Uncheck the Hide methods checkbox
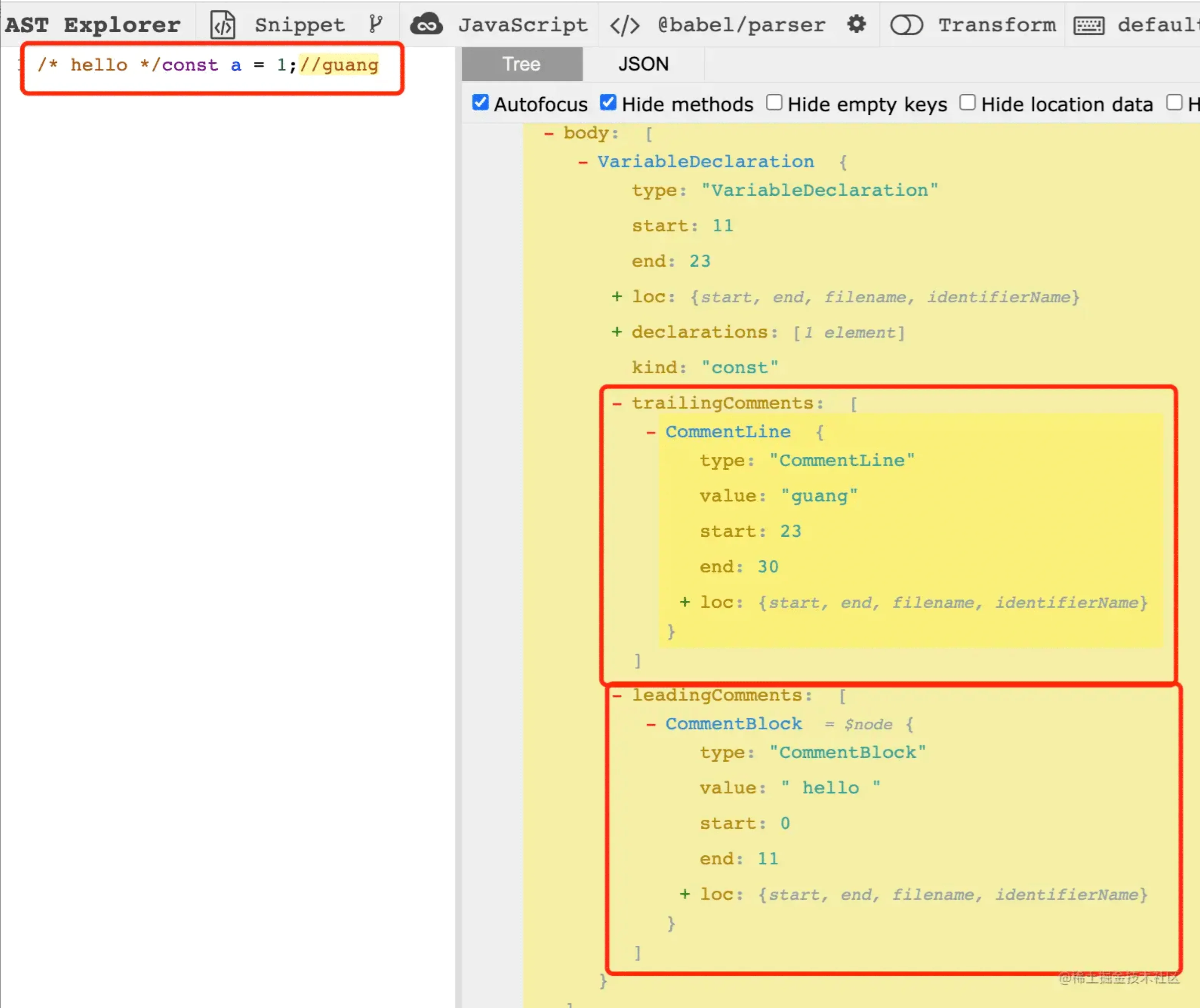This screenshot has height=1008, width=1200. pos(608,102)
